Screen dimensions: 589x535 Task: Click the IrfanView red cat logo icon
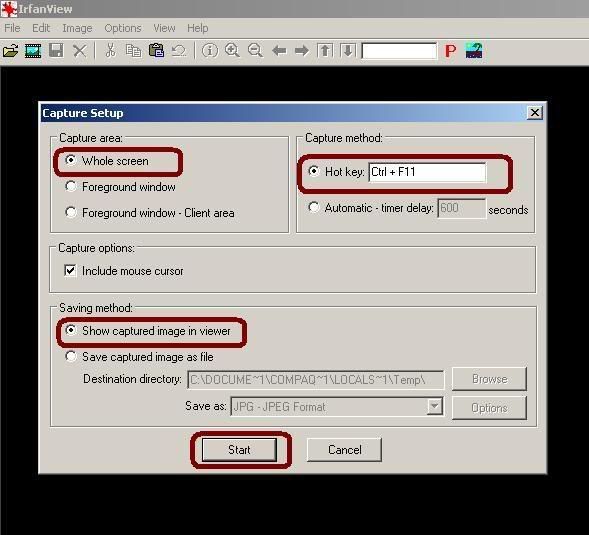pos(9,9)
